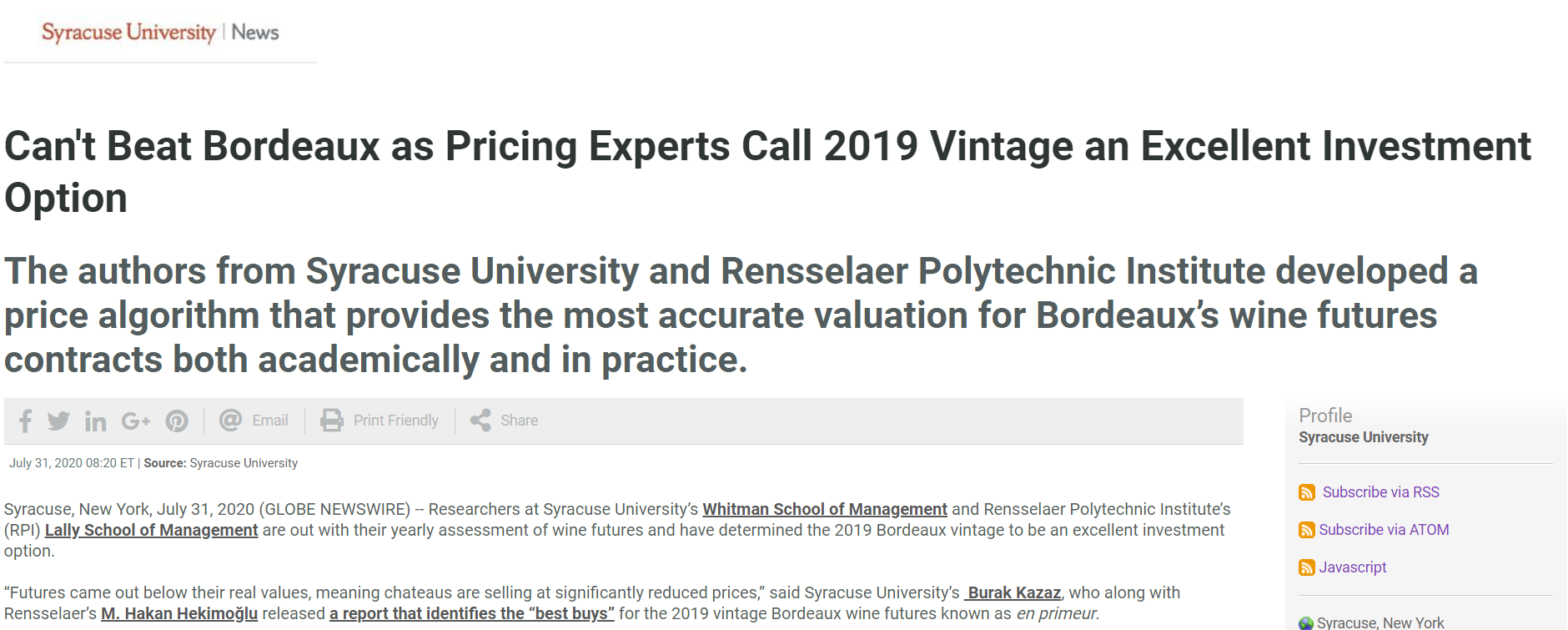Follow the Burak Kazaz link
The image size is (1568, 630).
point(1013,592)
